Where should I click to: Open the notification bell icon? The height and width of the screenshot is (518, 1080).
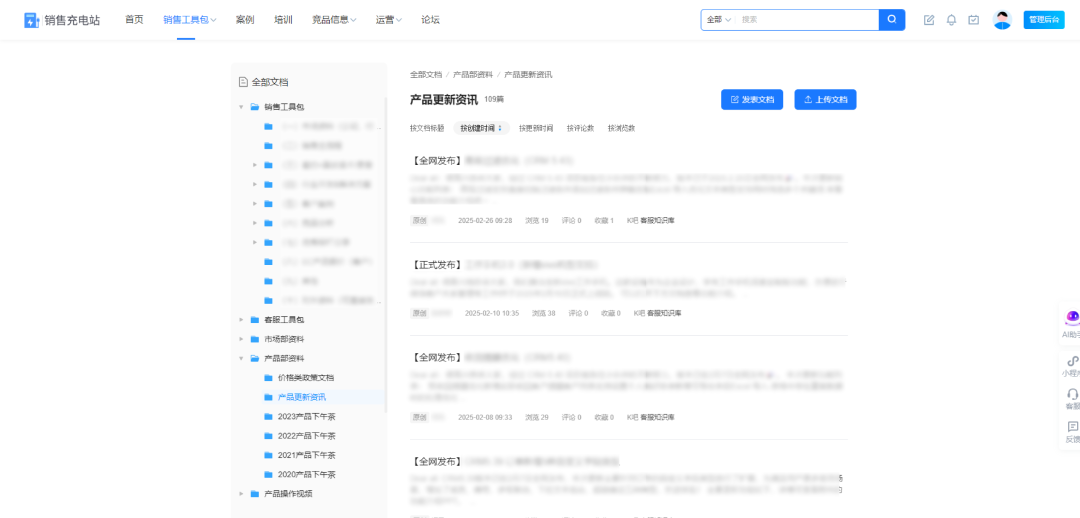951,20
